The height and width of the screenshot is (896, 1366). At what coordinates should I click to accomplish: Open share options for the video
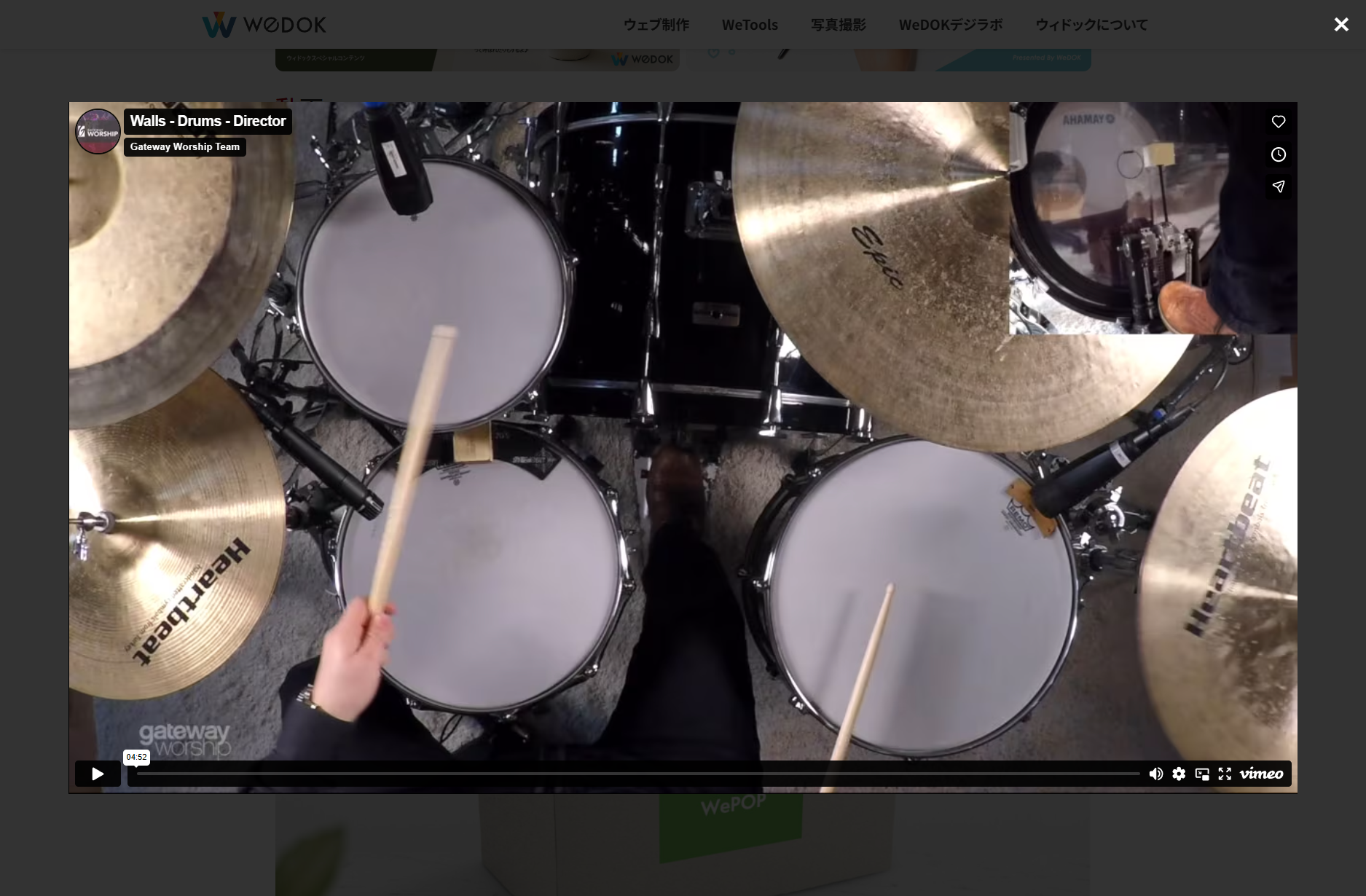[x=1279, y=186]
